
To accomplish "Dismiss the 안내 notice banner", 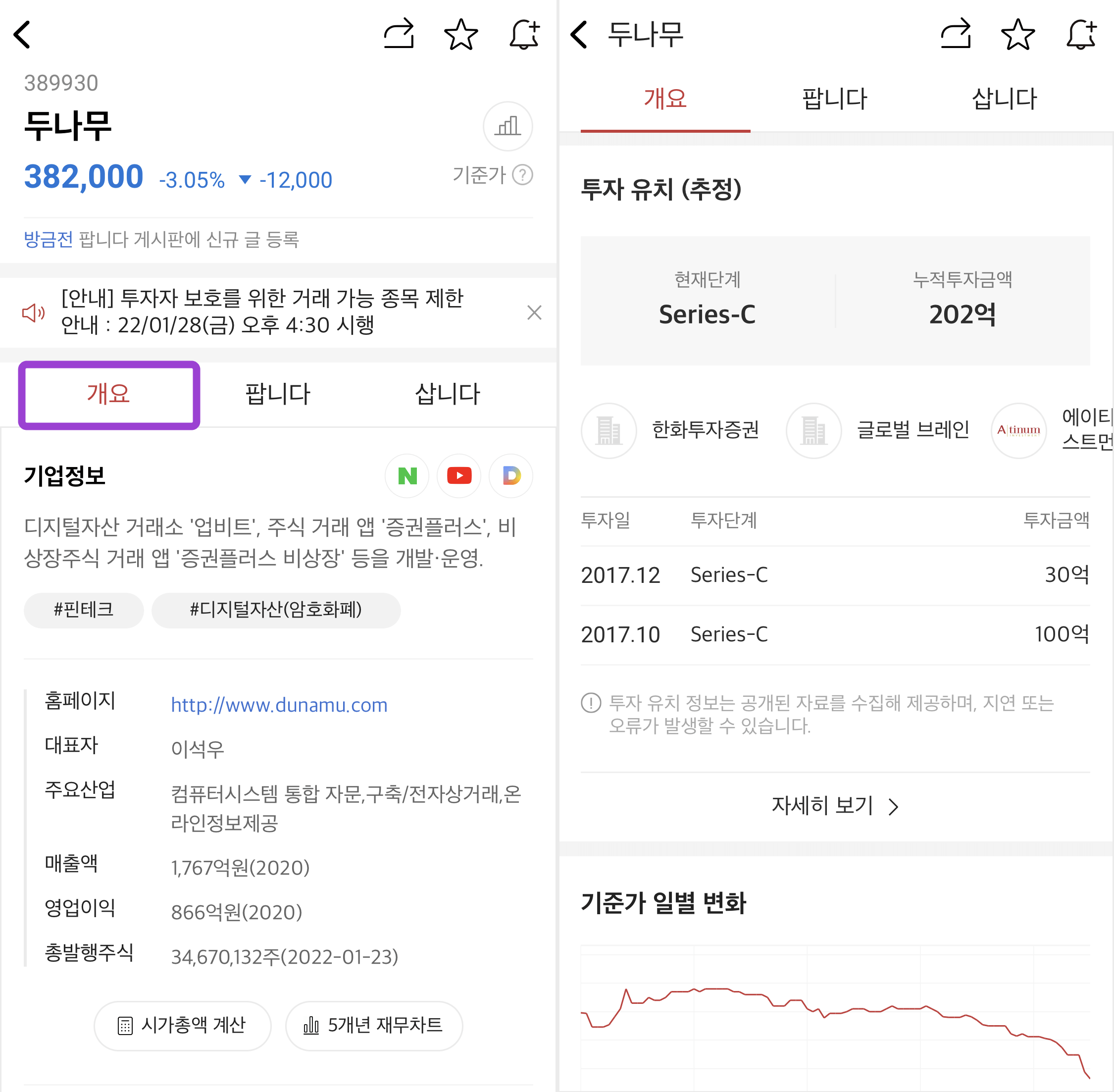I will click(x=534, y=312).
